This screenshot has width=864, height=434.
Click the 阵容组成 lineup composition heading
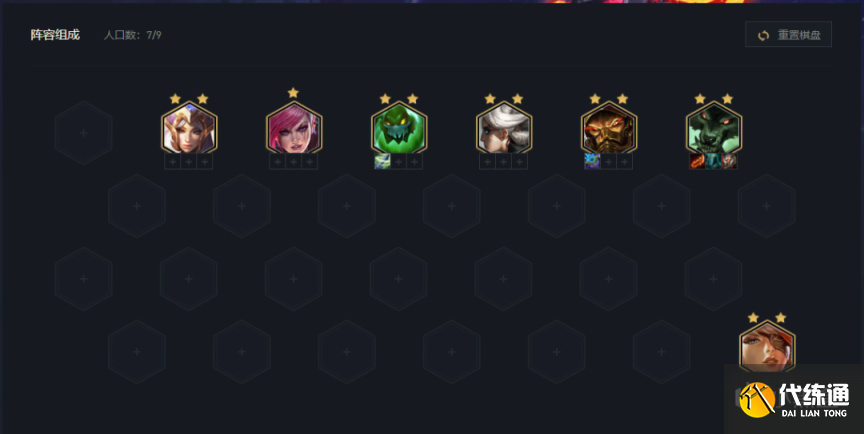55,35
